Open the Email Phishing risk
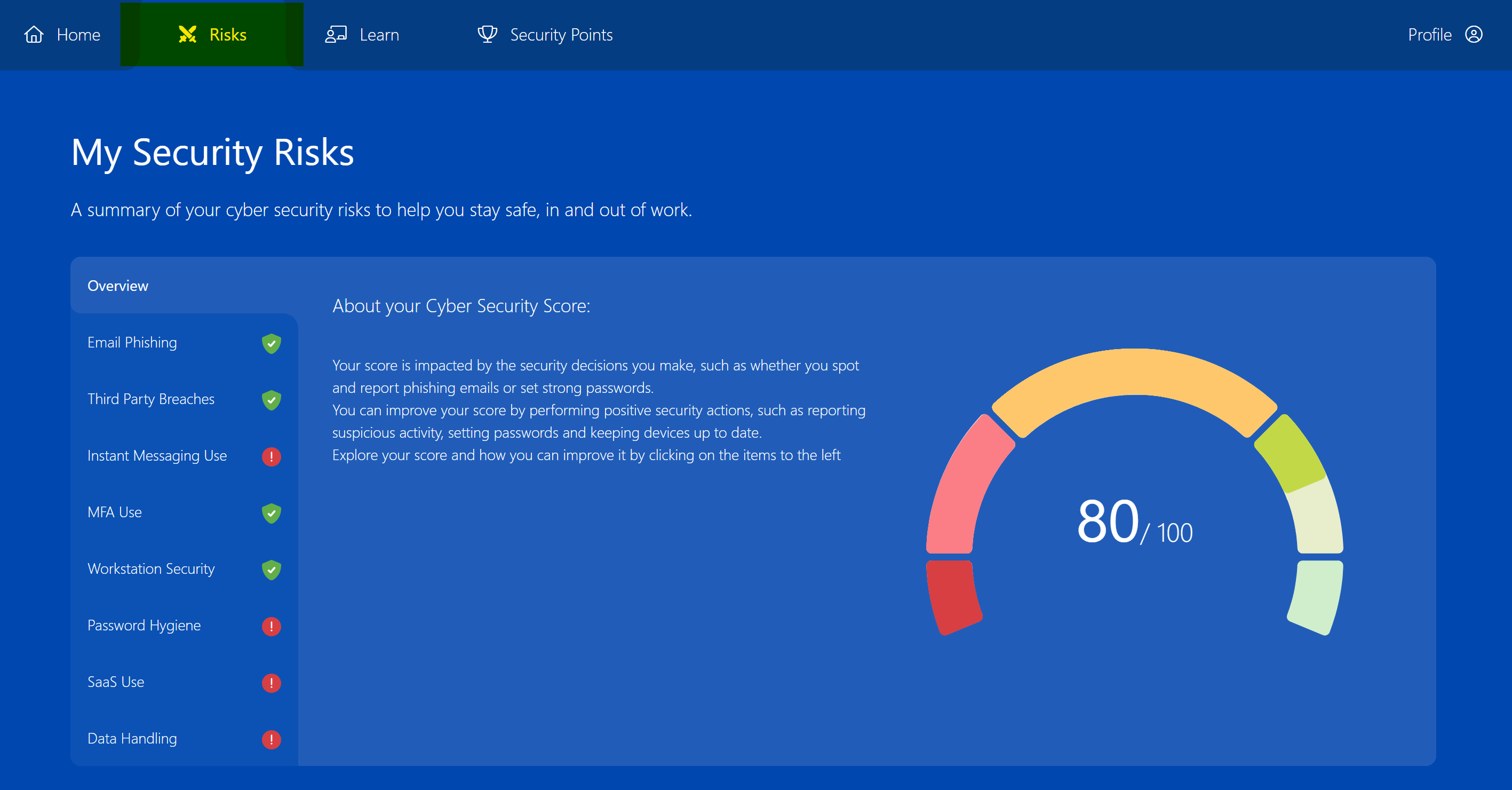 [x=184, y=343]
